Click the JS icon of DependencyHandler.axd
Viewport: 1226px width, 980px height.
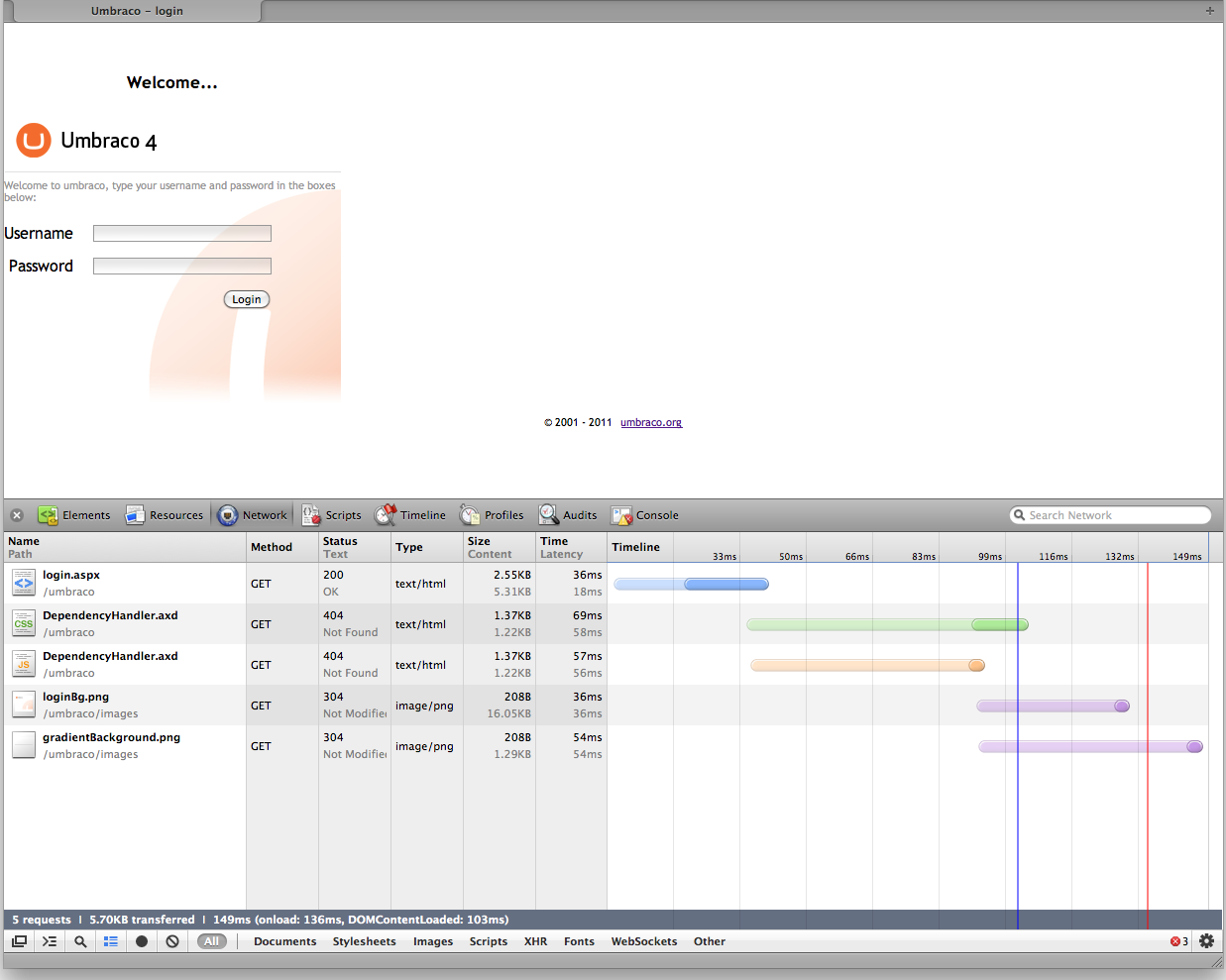pos(24,664)
